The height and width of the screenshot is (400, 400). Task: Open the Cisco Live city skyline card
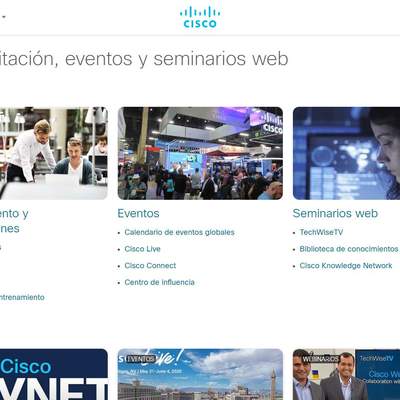[x=200, y=374]
